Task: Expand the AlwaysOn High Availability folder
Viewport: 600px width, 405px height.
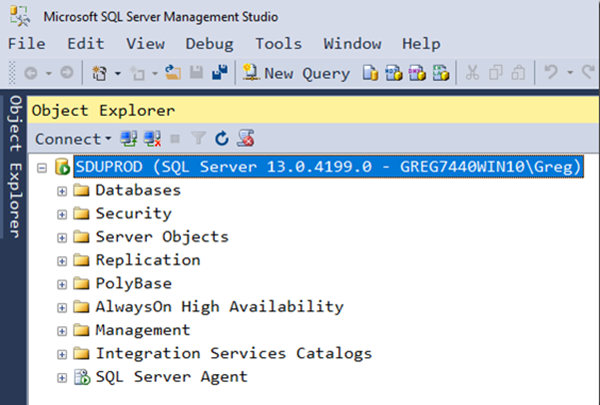Action: [62, 308]
